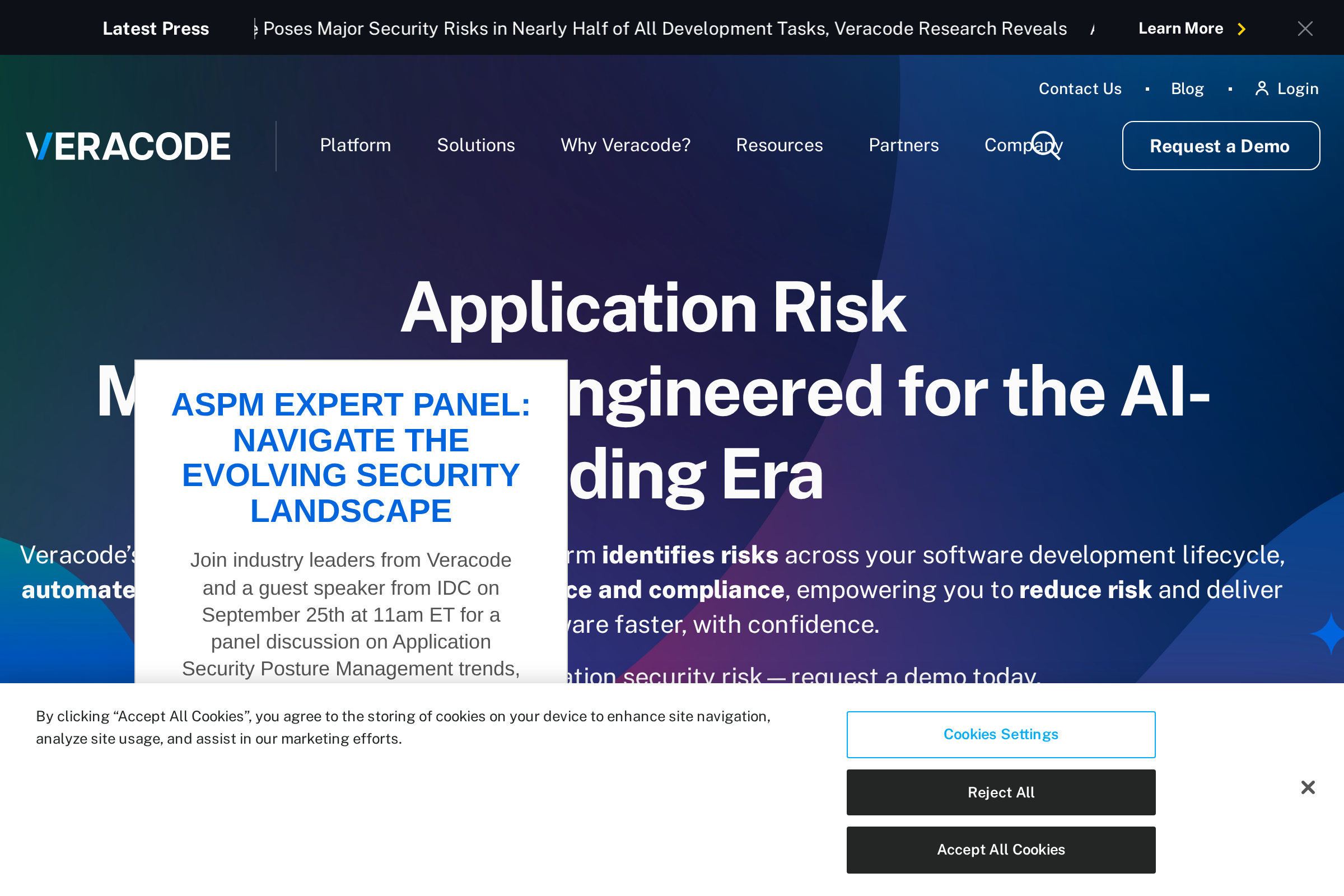This screenshot has height=896, width=1344.
Task: Open the ASPM Expert Panel announcement
Action: pyautogui.click(x=351, y=457)
